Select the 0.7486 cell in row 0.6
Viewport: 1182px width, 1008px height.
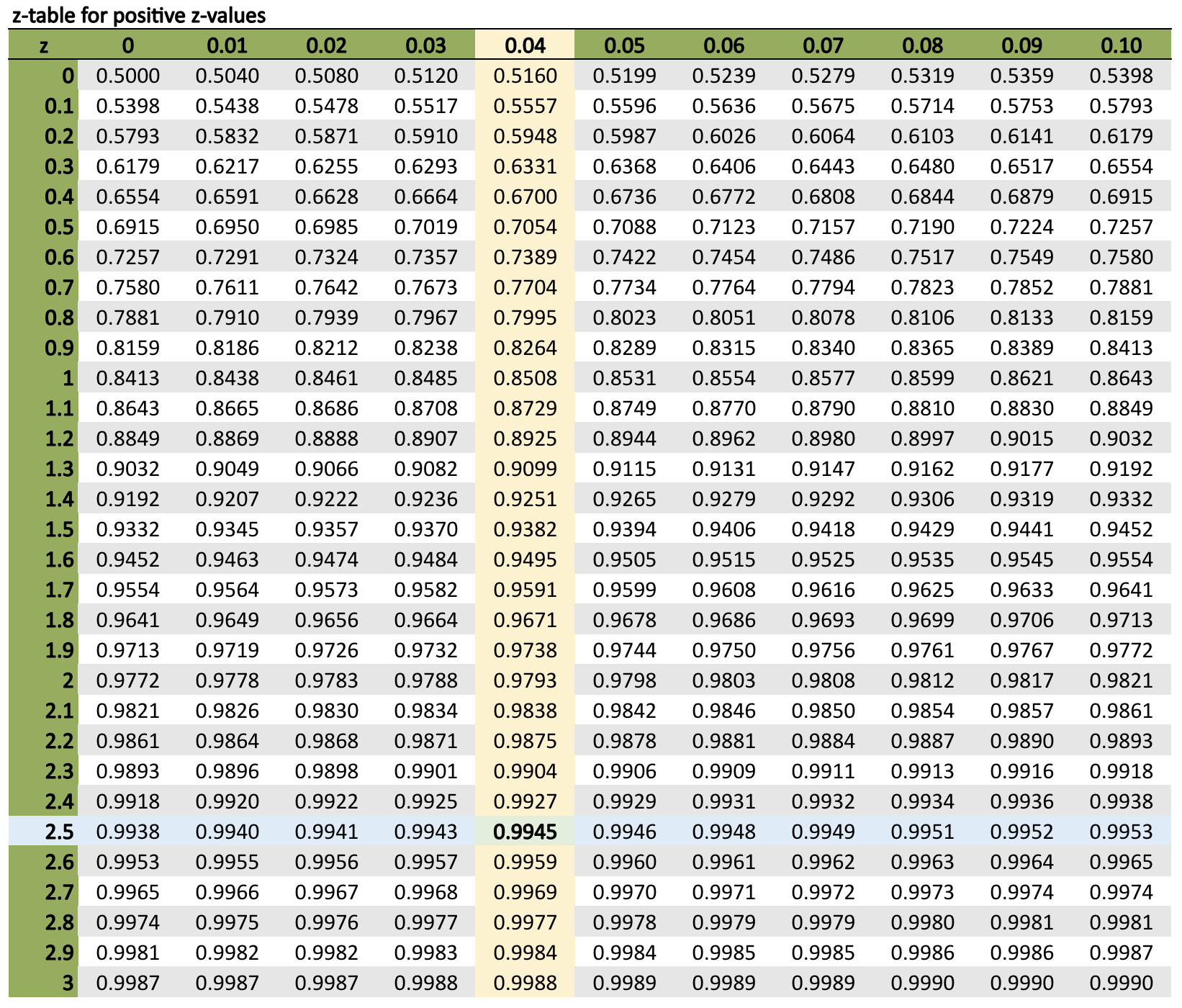823,257
